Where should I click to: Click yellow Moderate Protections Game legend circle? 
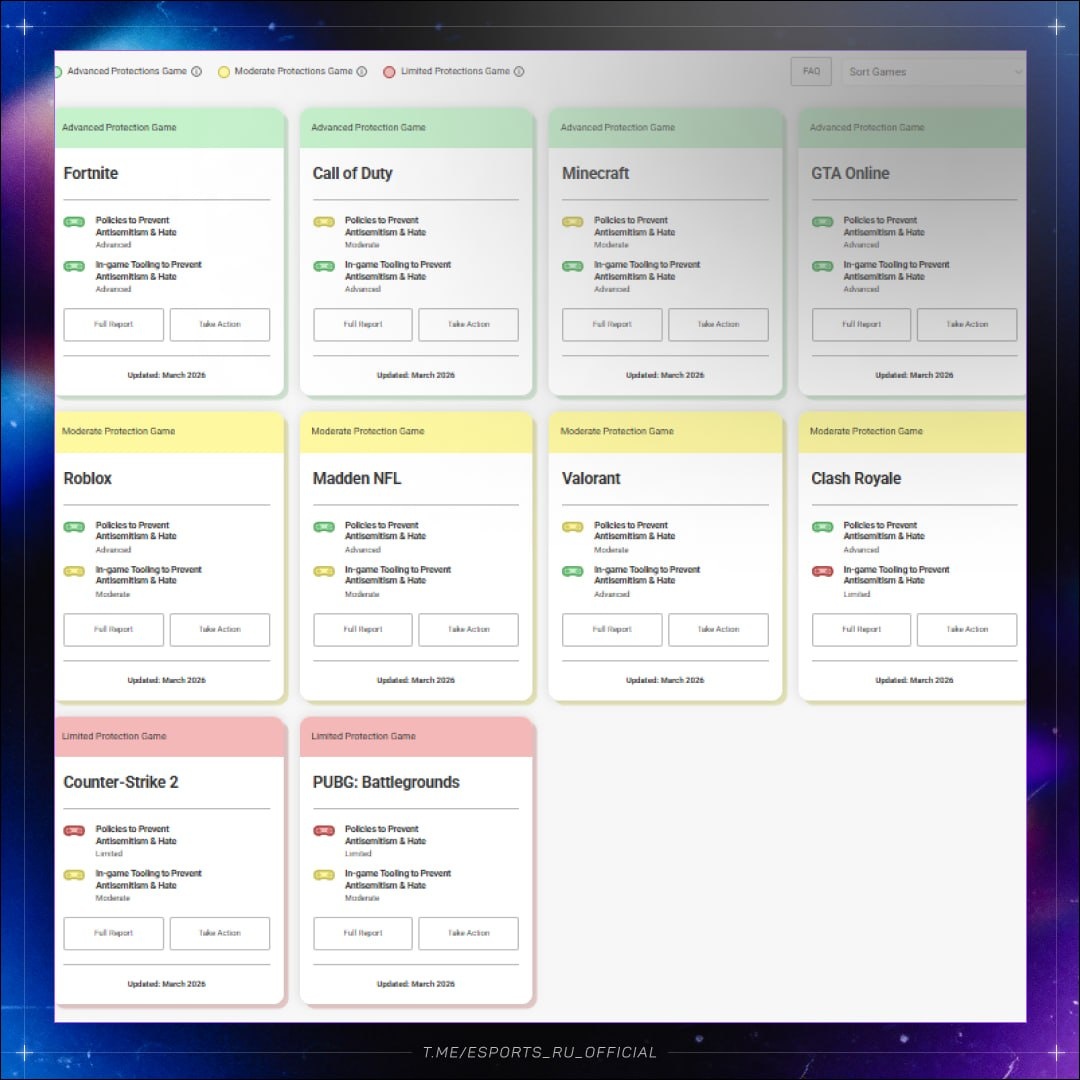point(224,72)
